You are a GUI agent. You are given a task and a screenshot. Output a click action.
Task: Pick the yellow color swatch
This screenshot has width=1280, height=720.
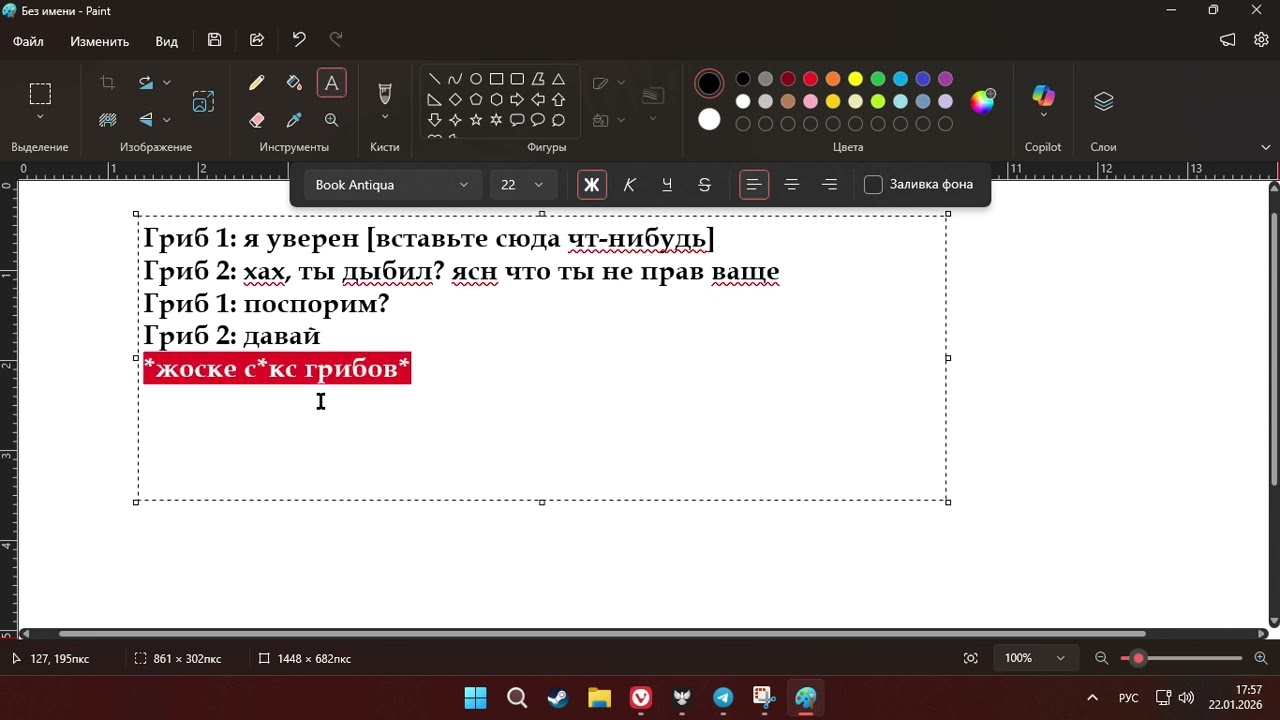click(x=855, y=79)
